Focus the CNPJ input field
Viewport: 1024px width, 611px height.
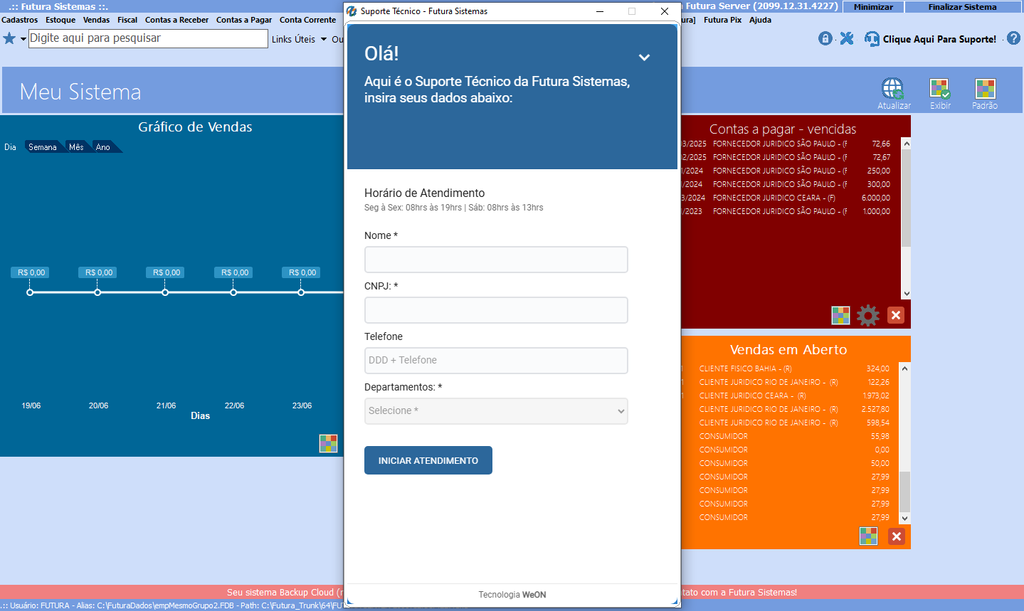click(x=496, y=310)
